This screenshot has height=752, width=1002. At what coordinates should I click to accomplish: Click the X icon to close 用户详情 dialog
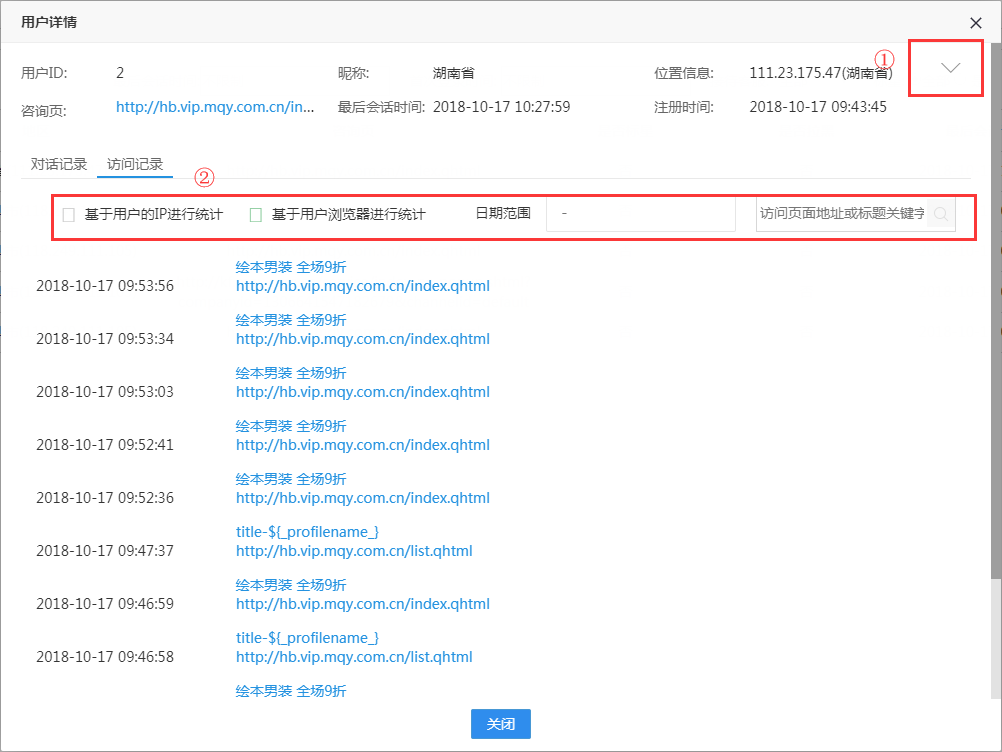(976, 22)
